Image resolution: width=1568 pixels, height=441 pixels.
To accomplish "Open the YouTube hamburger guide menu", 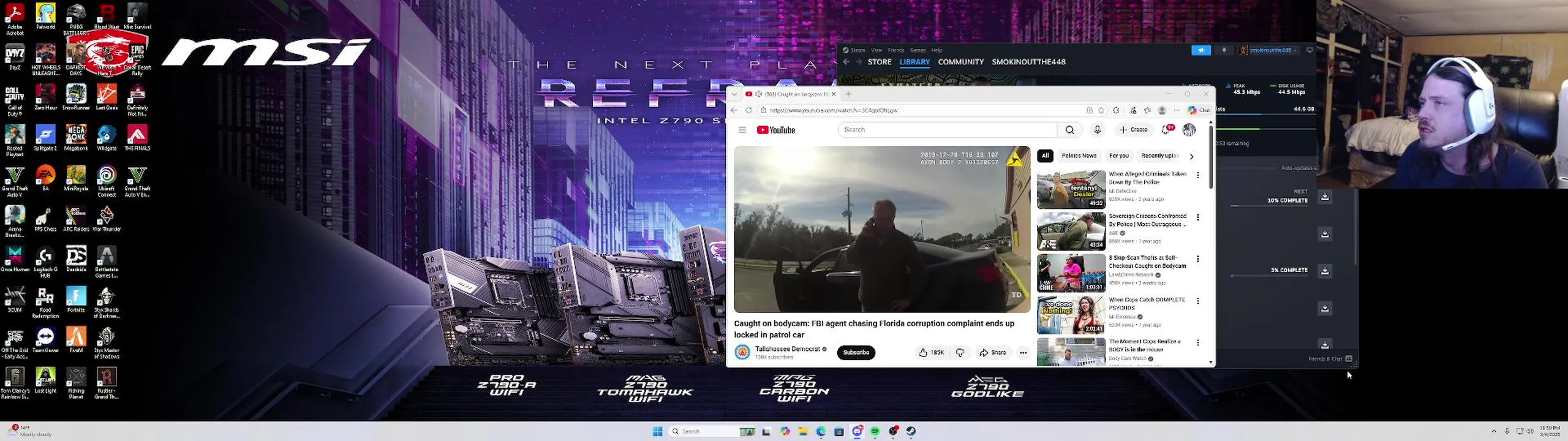I will pyautogui.click(x=742, y=130).
